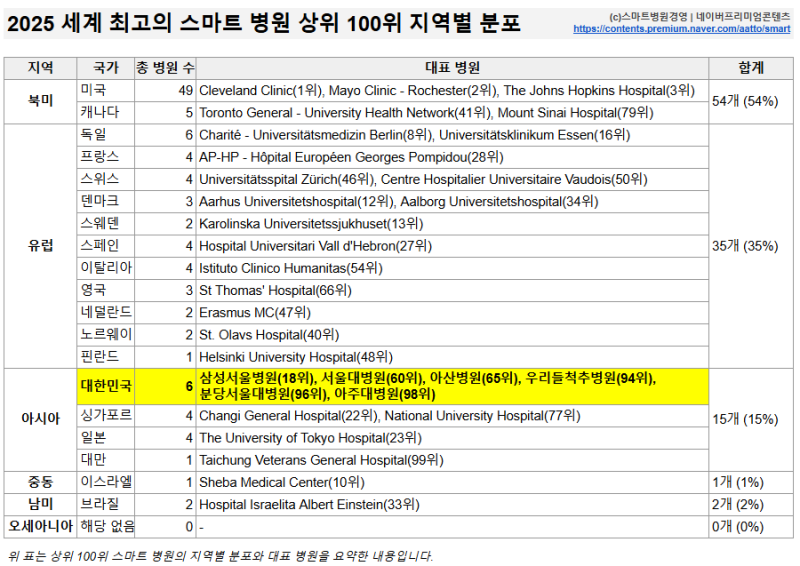Click the '2개 (2%)' total cell
The width and height of the screenshot is (800, 566).
751,505
